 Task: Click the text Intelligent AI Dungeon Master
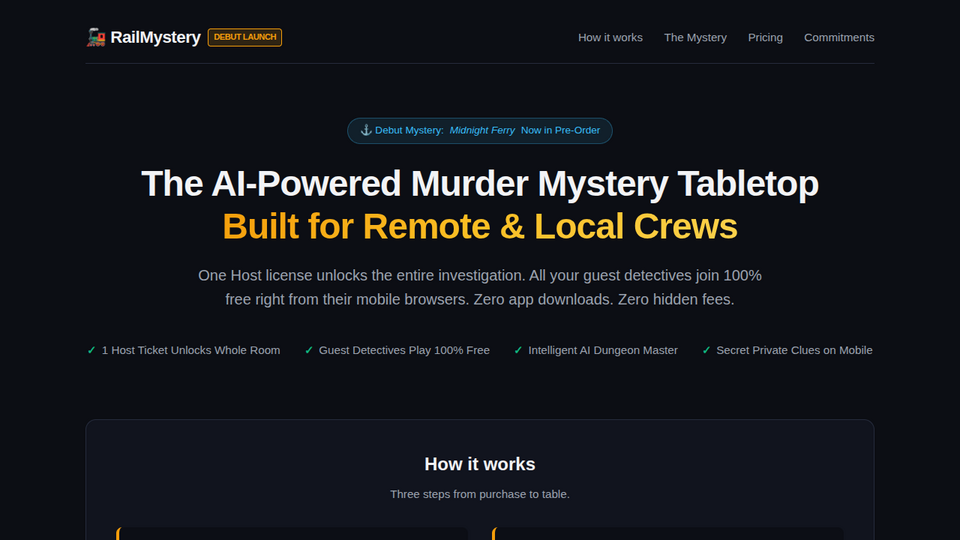point(603,350)
